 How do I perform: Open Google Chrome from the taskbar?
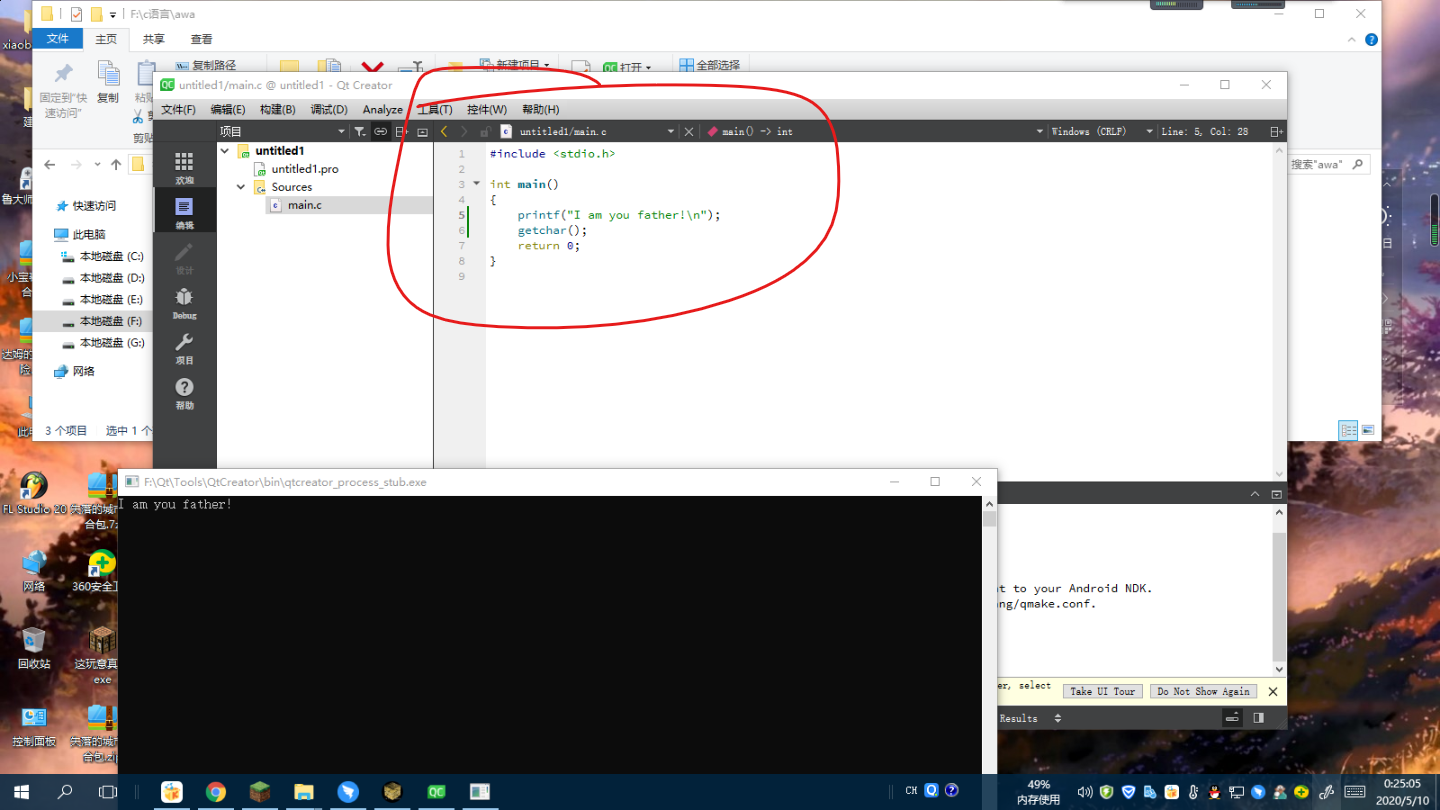tap(216, 791)
